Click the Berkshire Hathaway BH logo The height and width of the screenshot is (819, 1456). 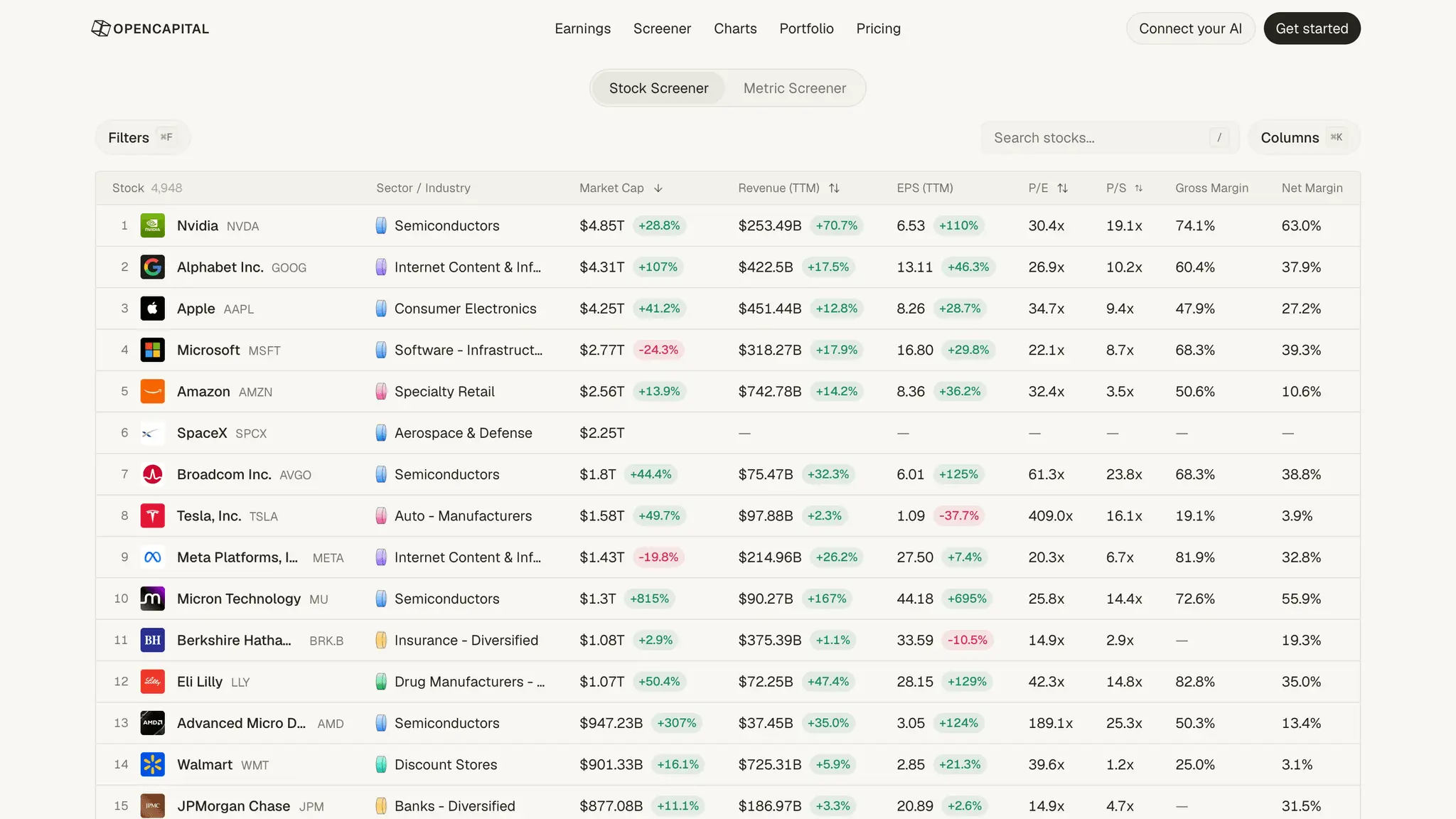[x=153, y=641]
